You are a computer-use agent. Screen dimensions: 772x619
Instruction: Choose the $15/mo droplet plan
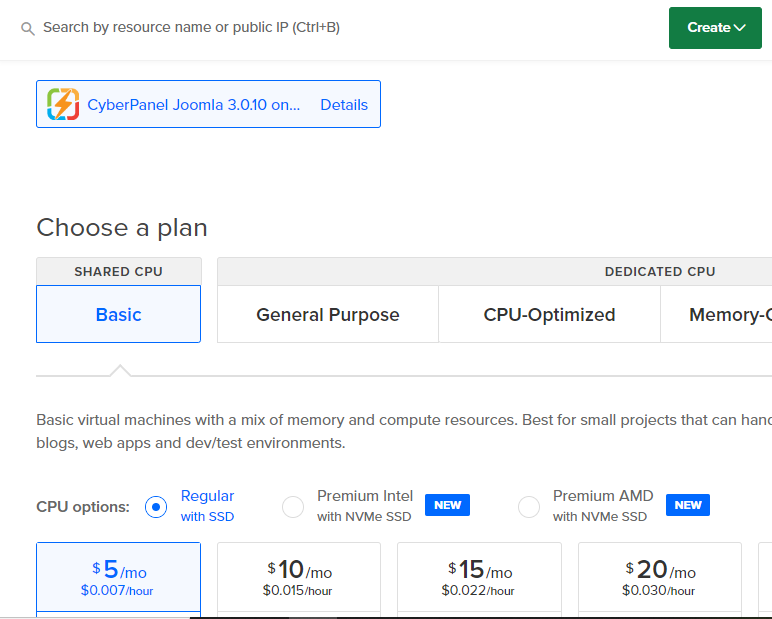point(479,579)
